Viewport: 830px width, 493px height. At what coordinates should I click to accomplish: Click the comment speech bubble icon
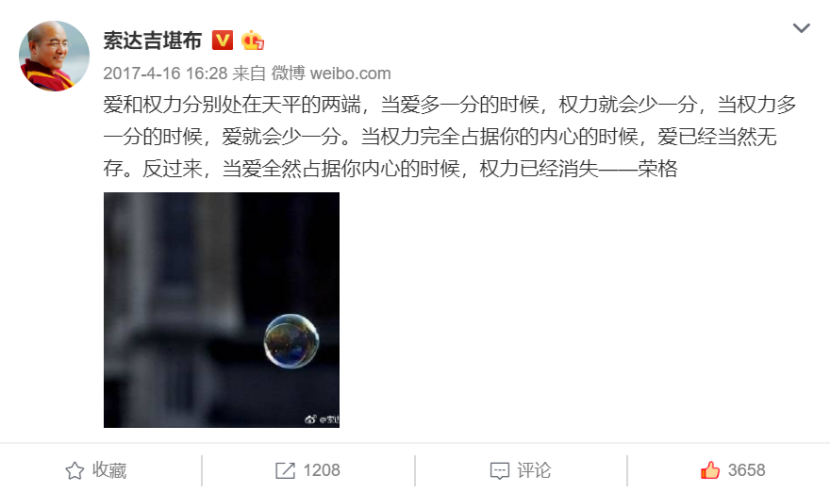point(499,470)
